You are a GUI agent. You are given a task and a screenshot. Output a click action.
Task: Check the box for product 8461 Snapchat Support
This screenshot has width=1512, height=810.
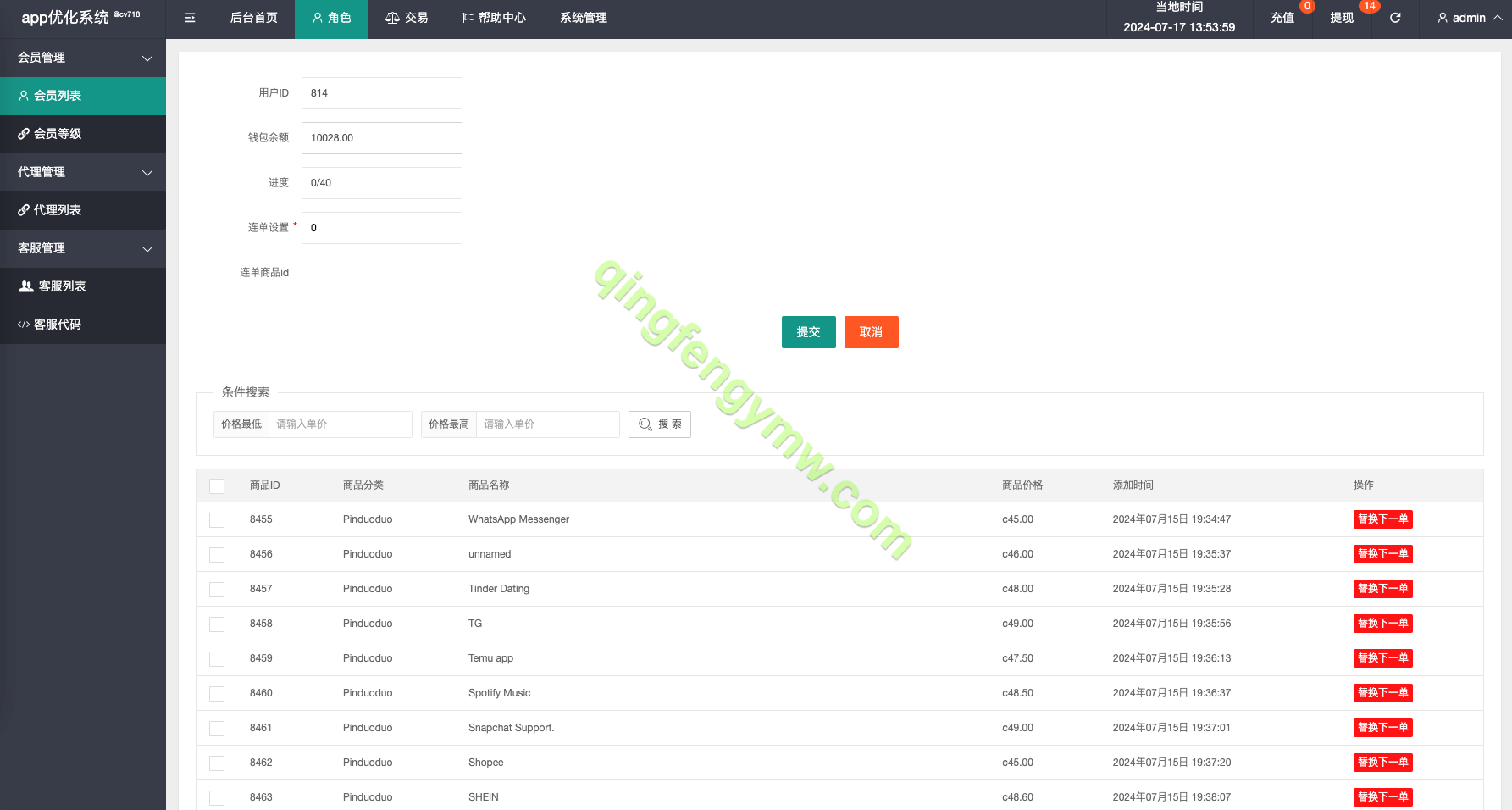(217, 729)
